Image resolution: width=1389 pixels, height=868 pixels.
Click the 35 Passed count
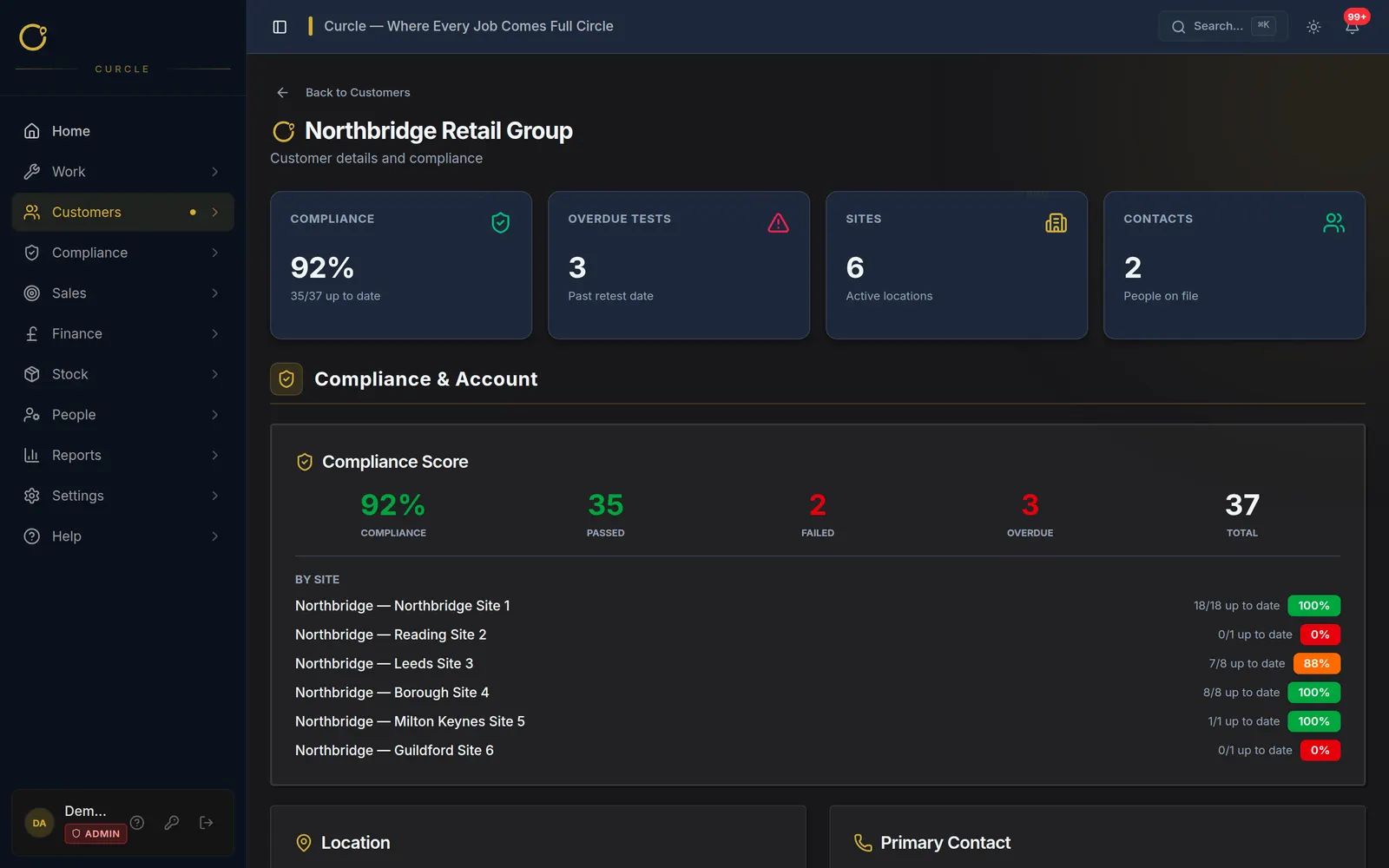605,505
